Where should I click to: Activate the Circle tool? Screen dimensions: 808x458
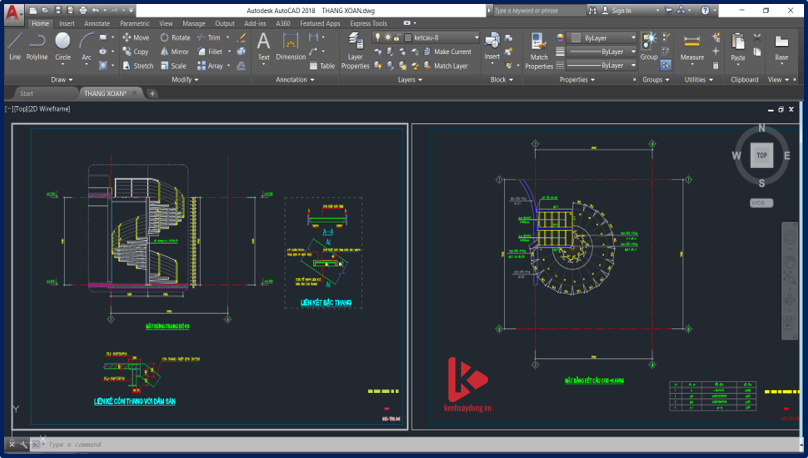point(63,46)
